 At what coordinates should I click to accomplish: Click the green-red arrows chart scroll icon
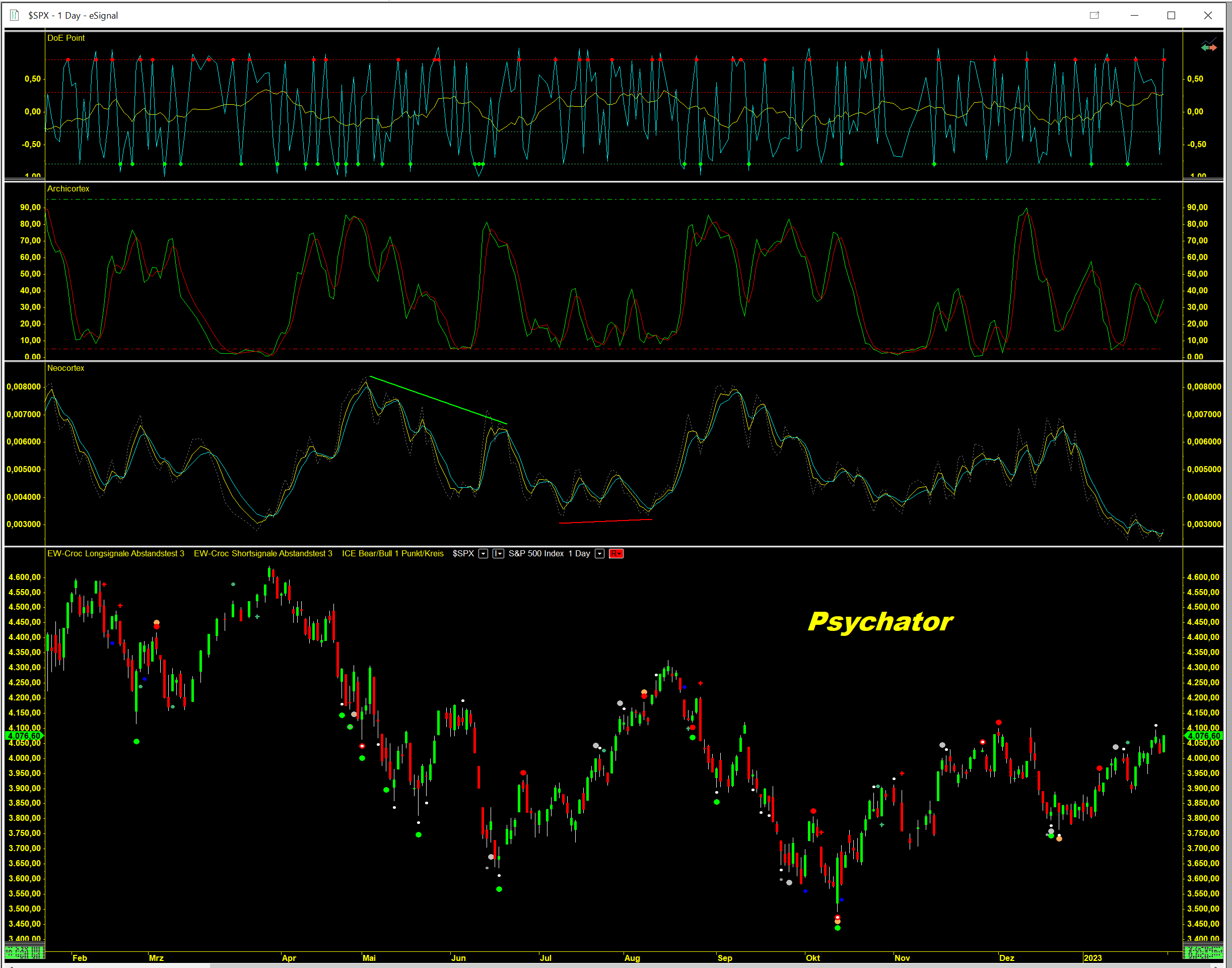tap(1208, 47)
